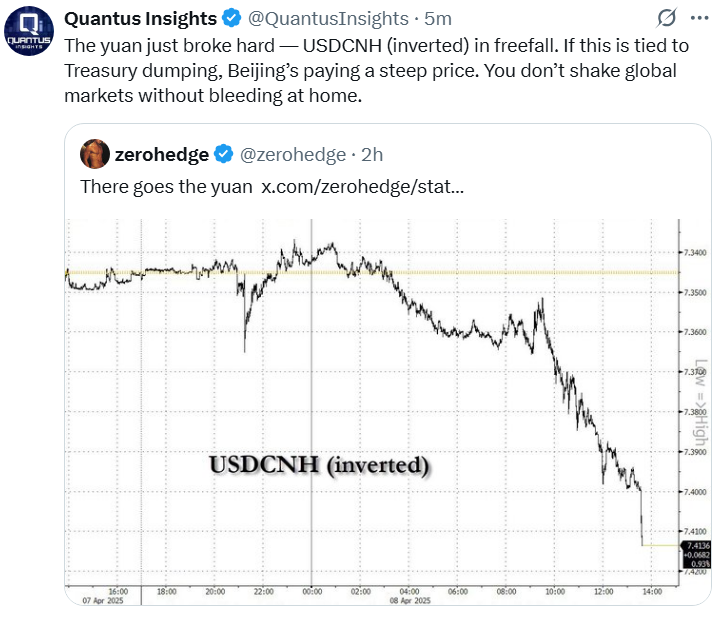Open the @QuantusInsights handle link

[328, 18]
